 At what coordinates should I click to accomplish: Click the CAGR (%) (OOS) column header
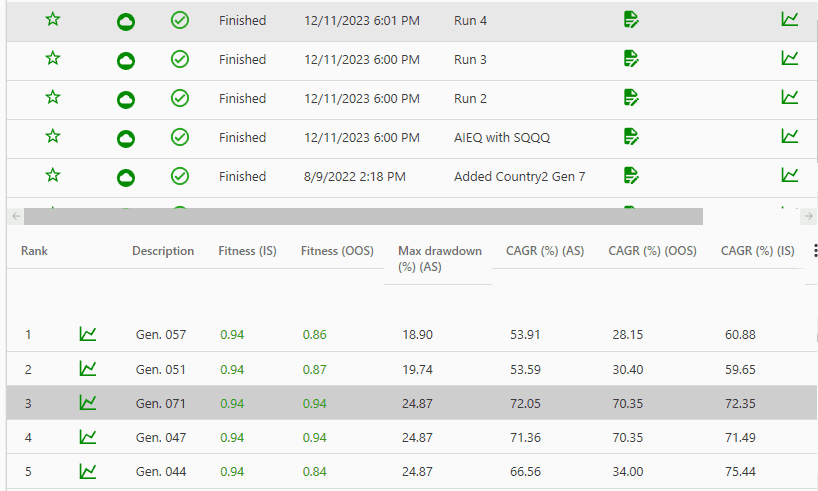pyautogui.click(x=652, y=251)
